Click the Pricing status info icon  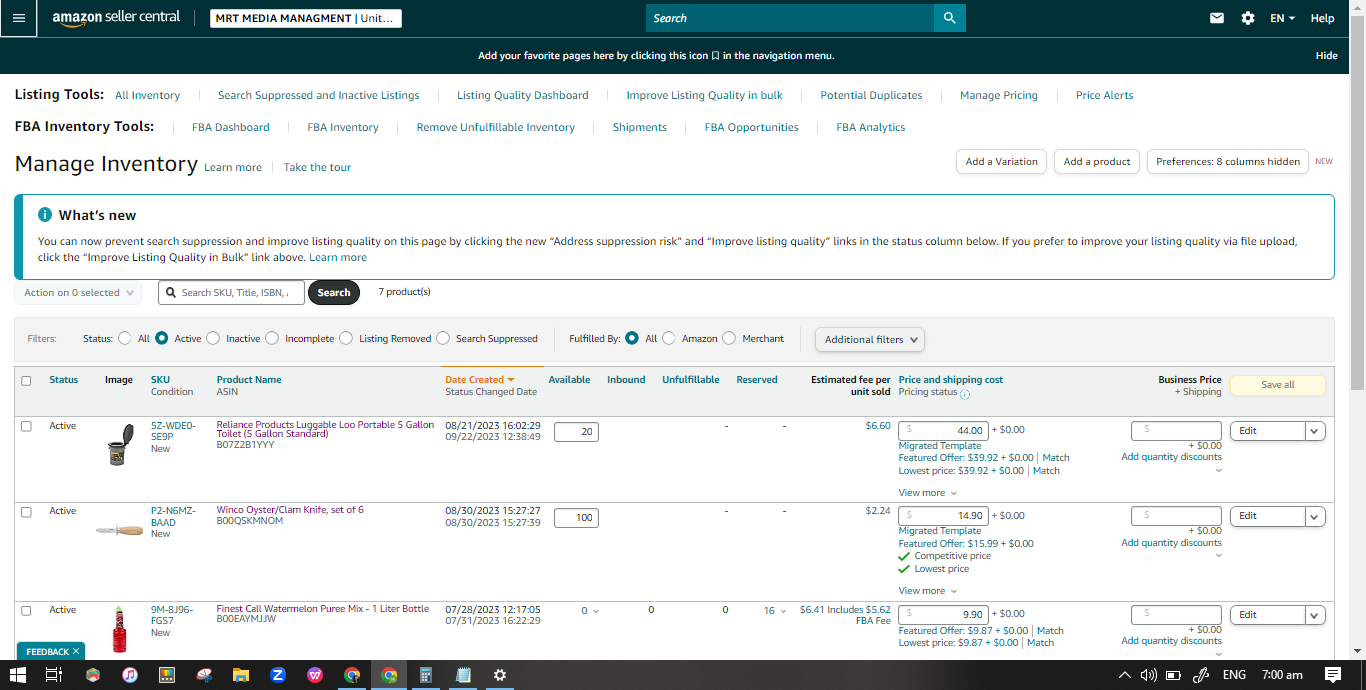(965, 394)
